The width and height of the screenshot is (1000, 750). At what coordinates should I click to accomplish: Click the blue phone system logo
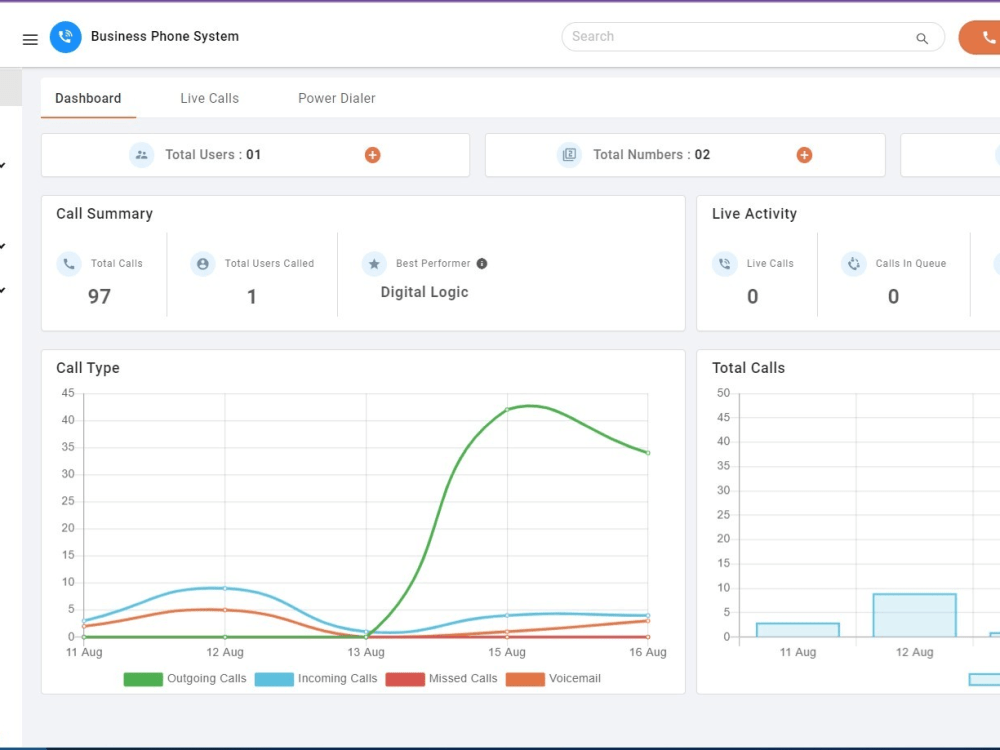click(66, 37)
